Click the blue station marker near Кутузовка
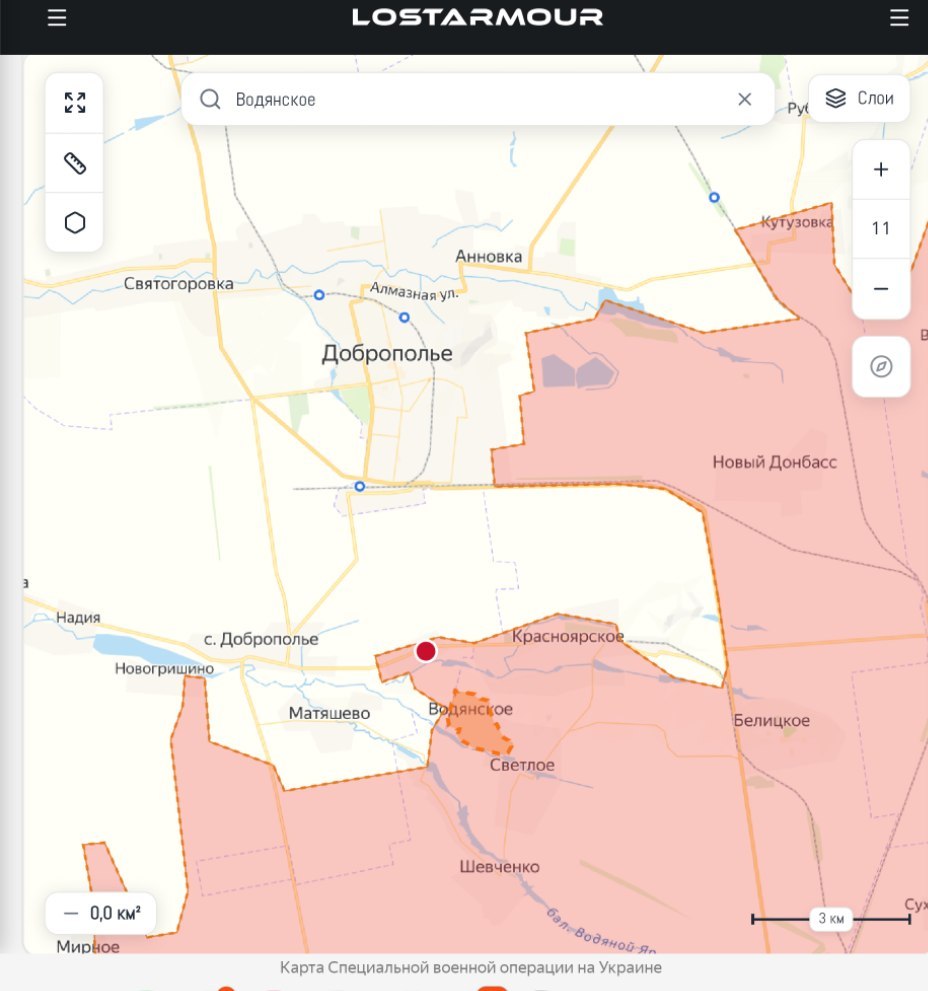This screenshot has height=991, width=928. pos(714,197)
